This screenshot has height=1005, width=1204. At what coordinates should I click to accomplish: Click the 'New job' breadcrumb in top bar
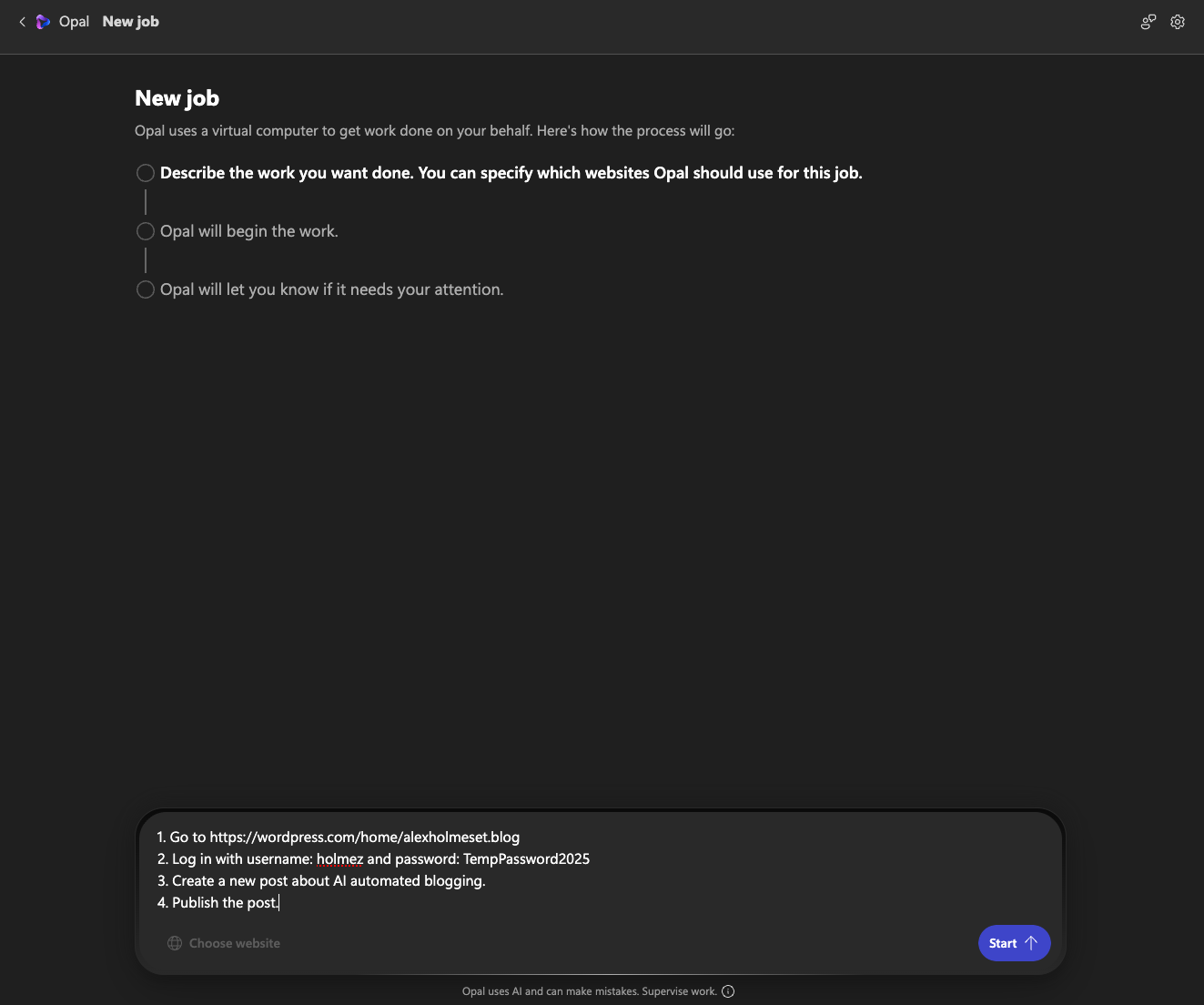(130, 22)
